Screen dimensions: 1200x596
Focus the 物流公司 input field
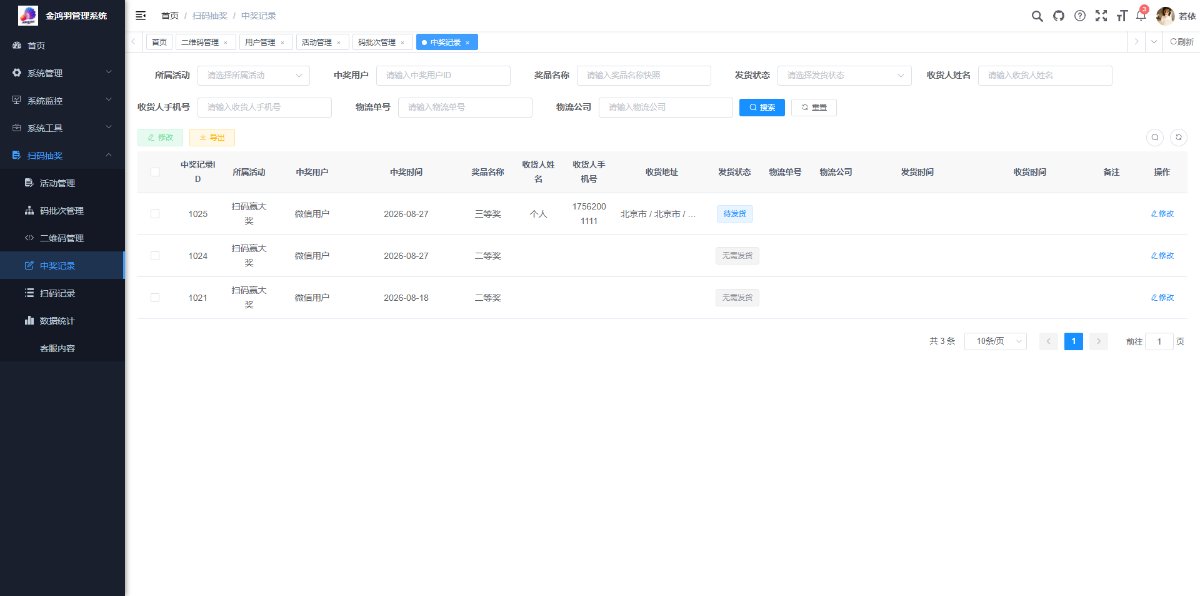pos(666,107)
